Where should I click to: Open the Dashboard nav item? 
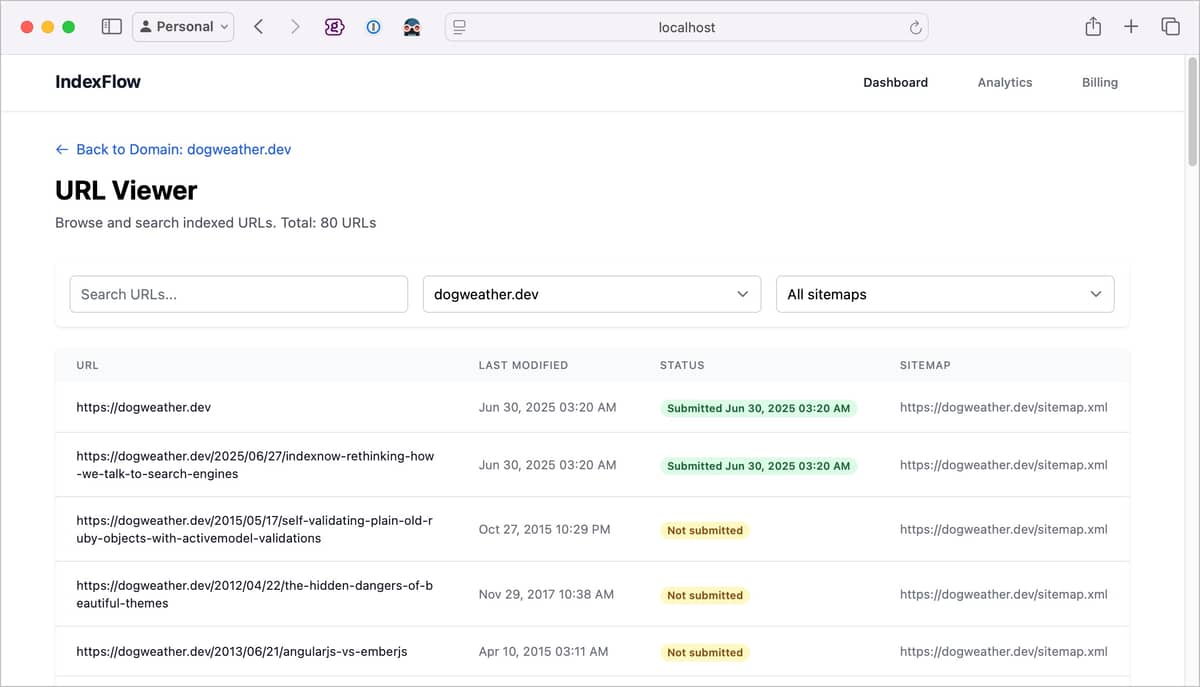(895, 83)
